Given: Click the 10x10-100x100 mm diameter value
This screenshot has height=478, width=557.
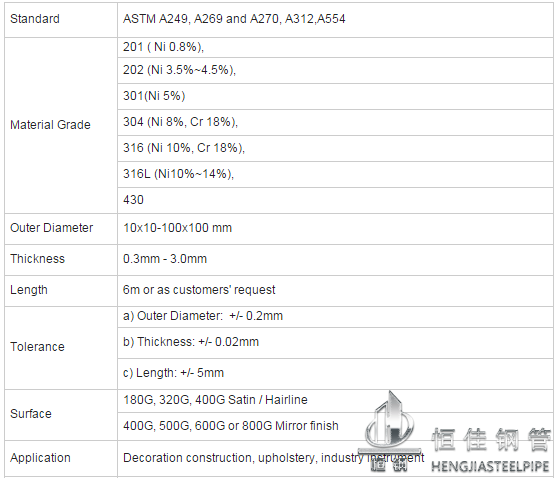Looking at the screenshot, I should point(177,228).
